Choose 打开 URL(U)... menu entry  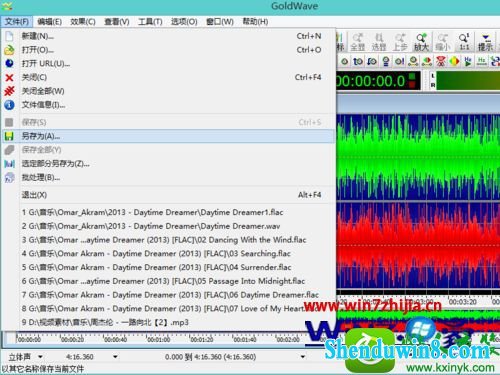[168, 64]
